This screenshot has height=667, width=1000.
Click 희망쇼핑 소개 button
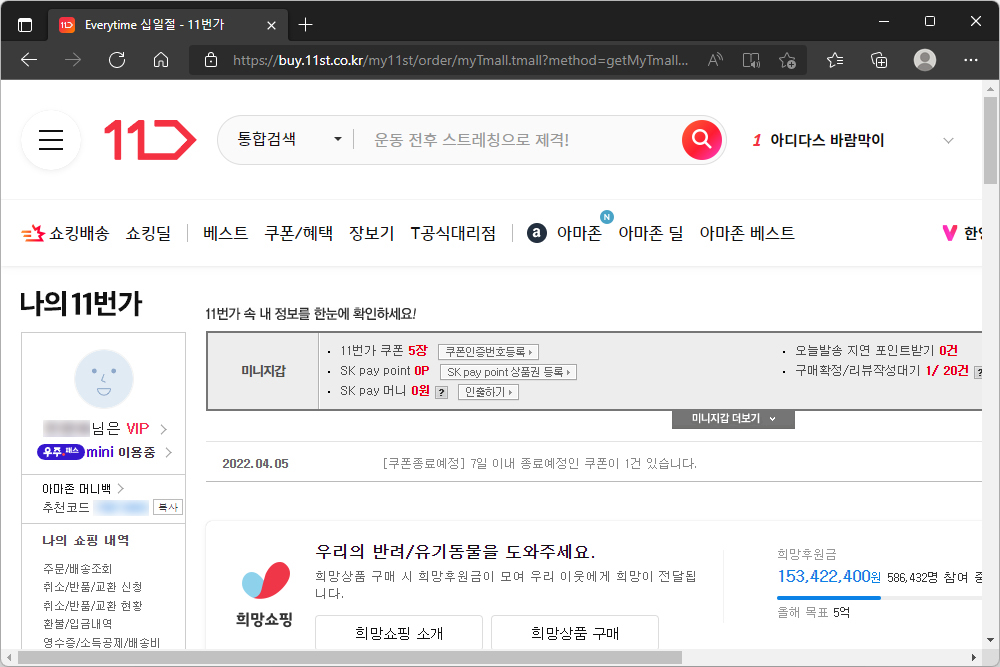pyautogui.click(x=399, y=633)
